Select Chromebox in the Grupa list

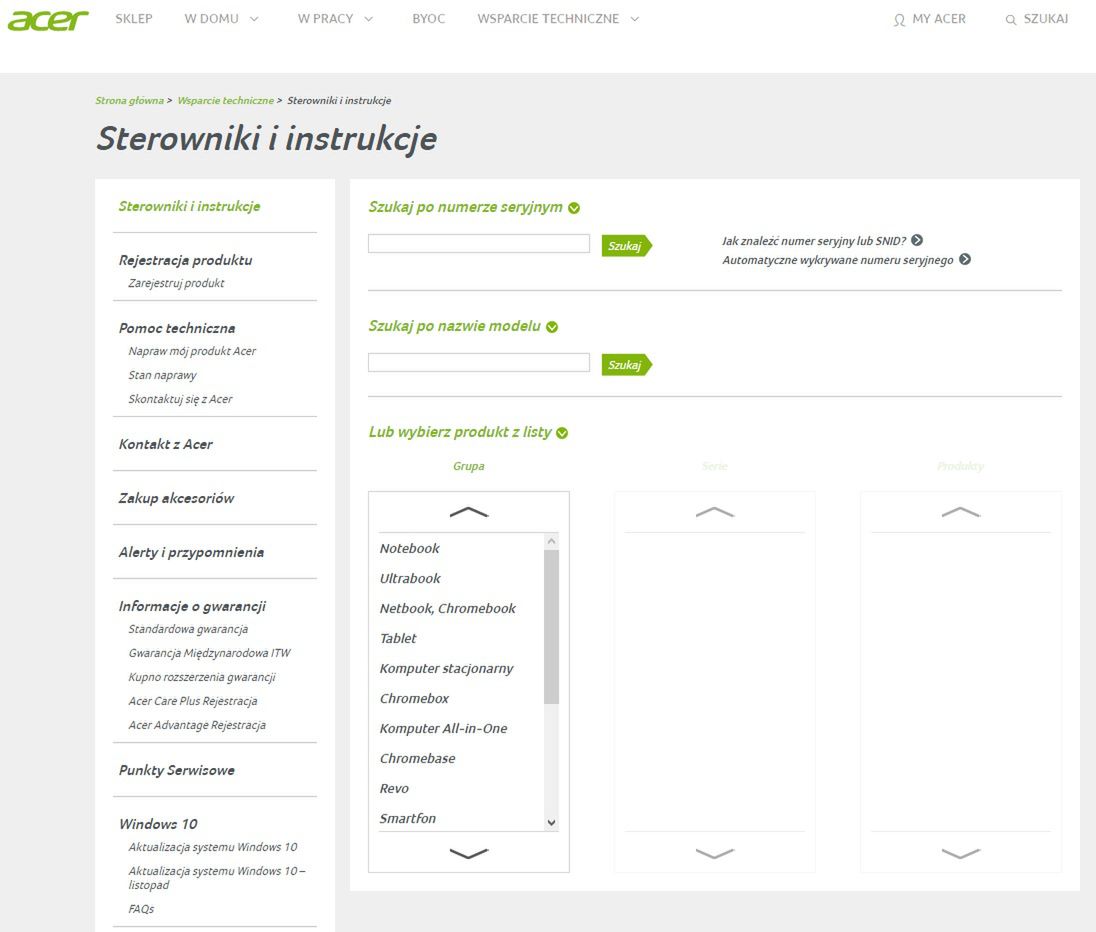(x=414, y=698)
